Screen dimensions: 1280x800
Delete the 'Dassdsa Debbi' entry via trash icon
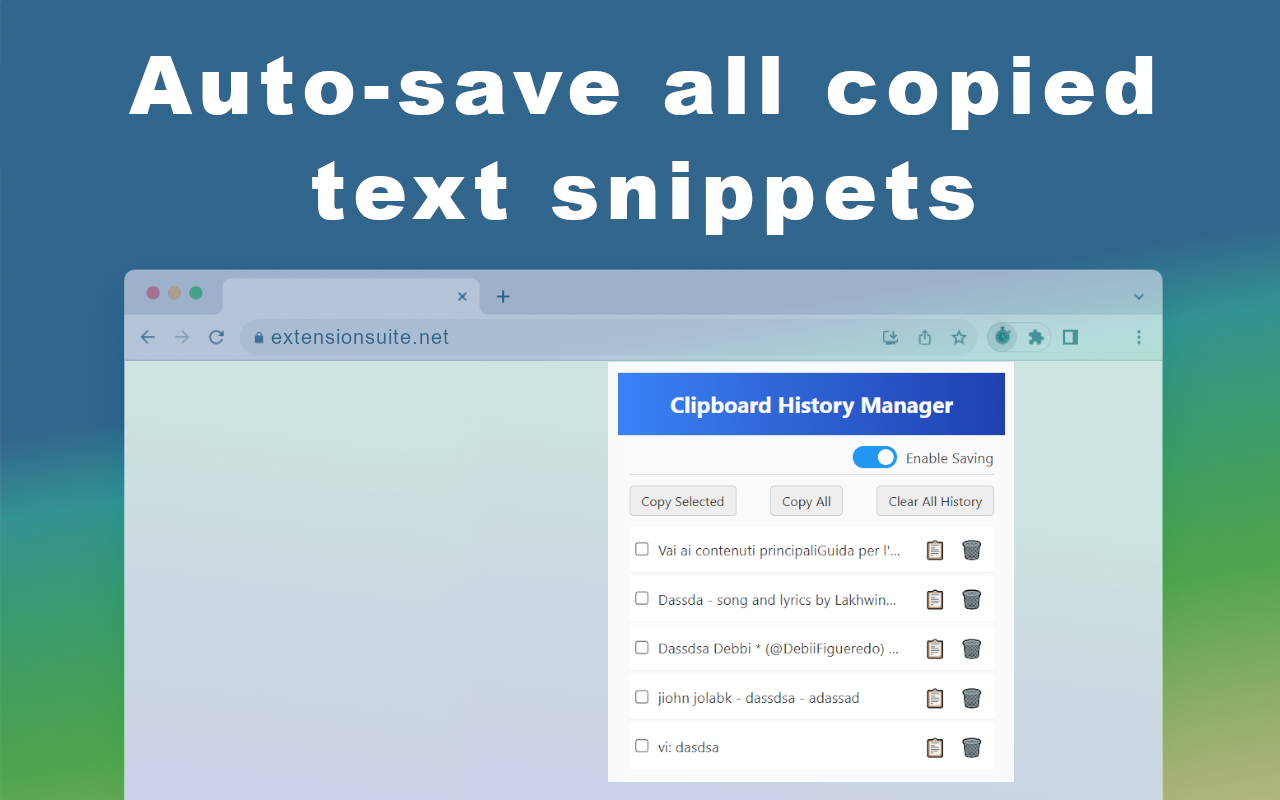tap(971, 648)
